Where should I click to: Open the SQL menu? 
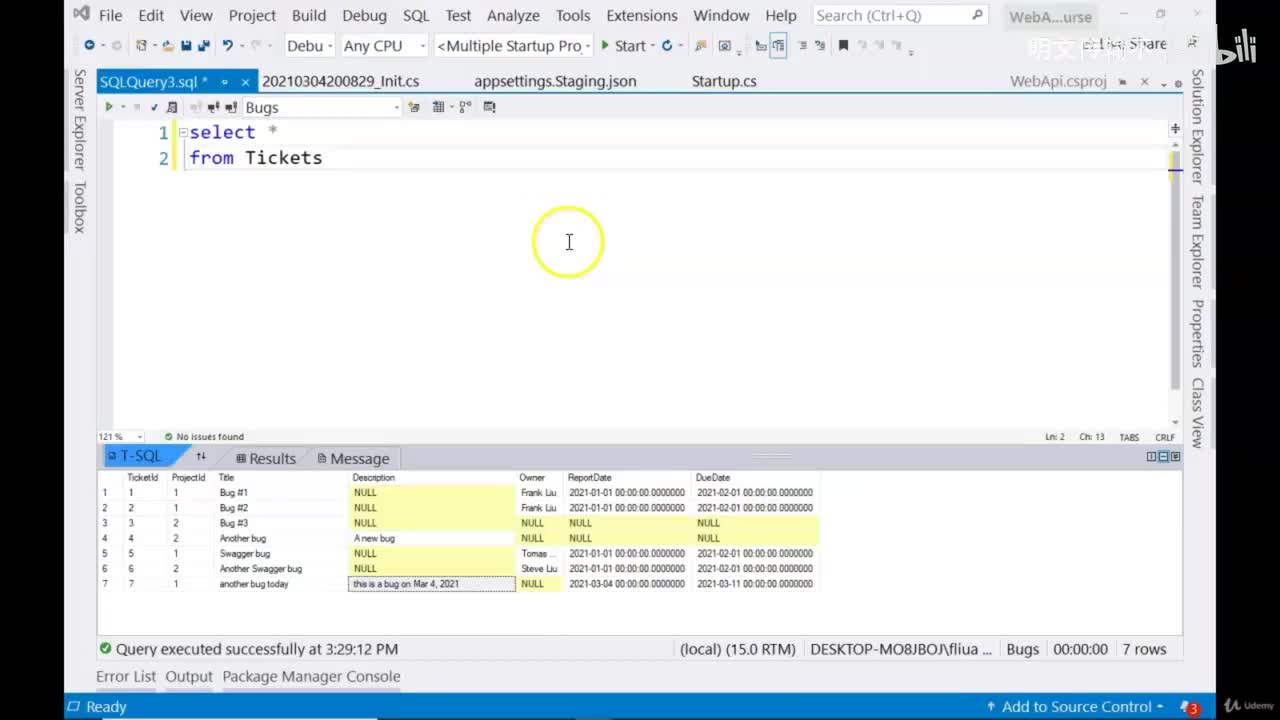416,15
